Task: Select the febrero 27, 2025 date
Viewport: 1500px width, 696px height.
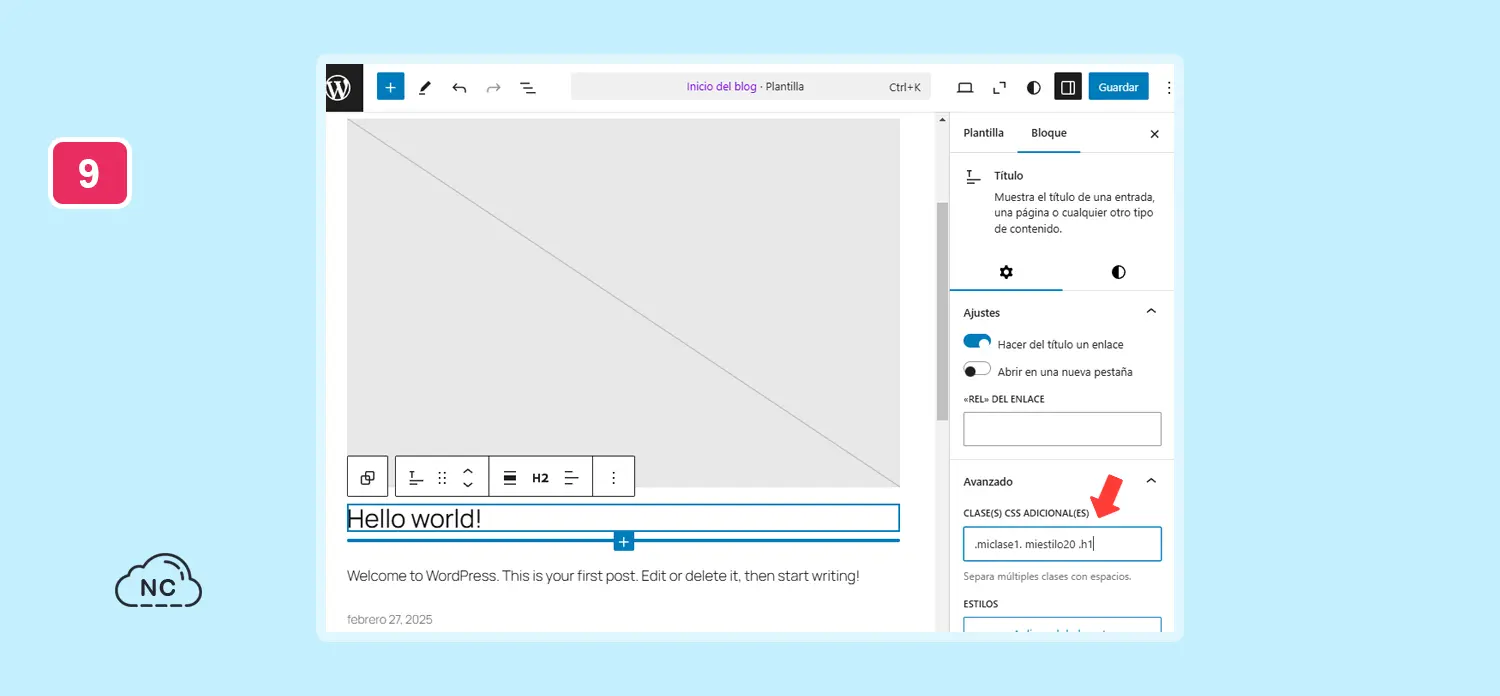Action: 390,619
